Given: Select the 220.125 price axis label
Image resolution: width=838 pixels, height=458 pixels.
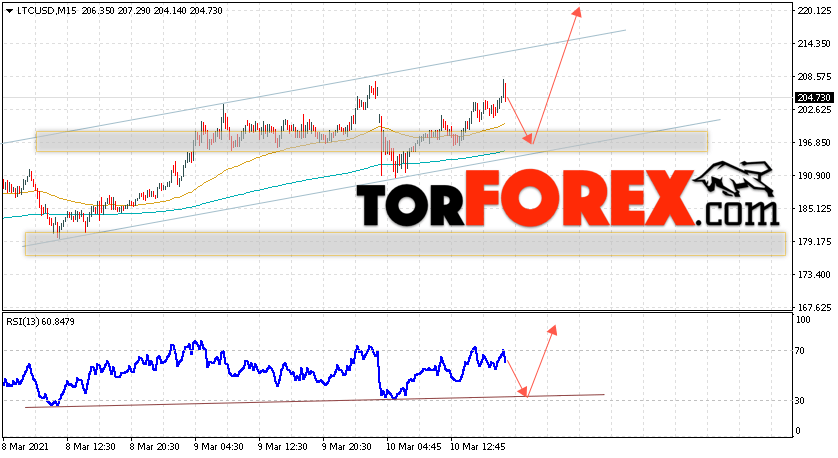Looking at the screenshot, I should click(x=814, y=11).
